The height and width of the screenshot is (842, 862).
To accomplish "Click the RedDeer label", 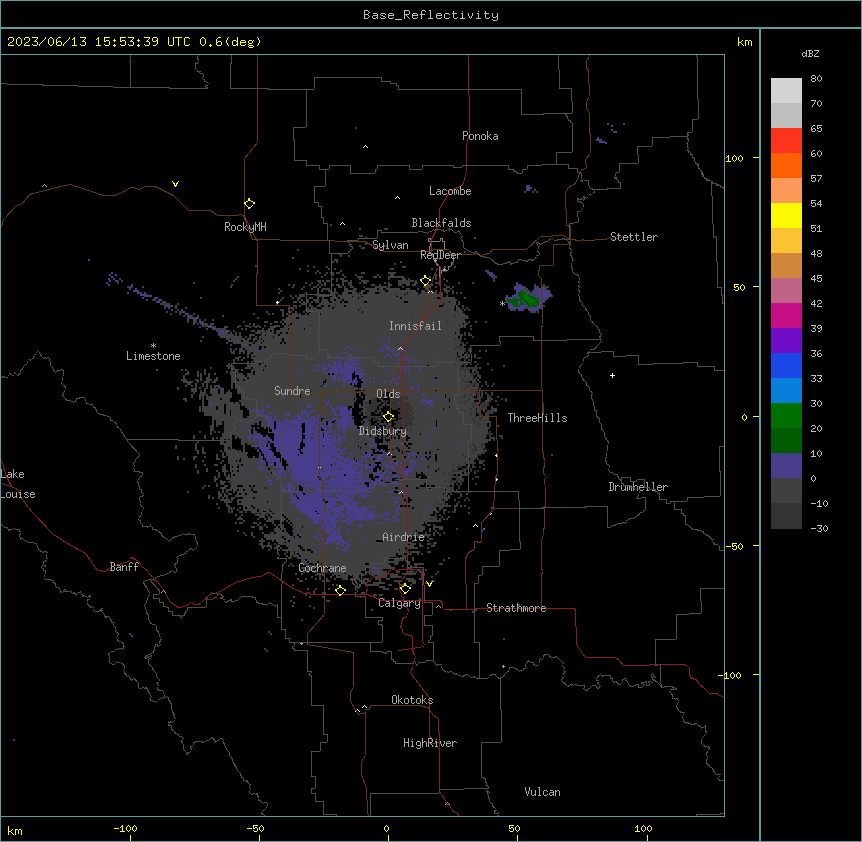I will click(440, 255).
